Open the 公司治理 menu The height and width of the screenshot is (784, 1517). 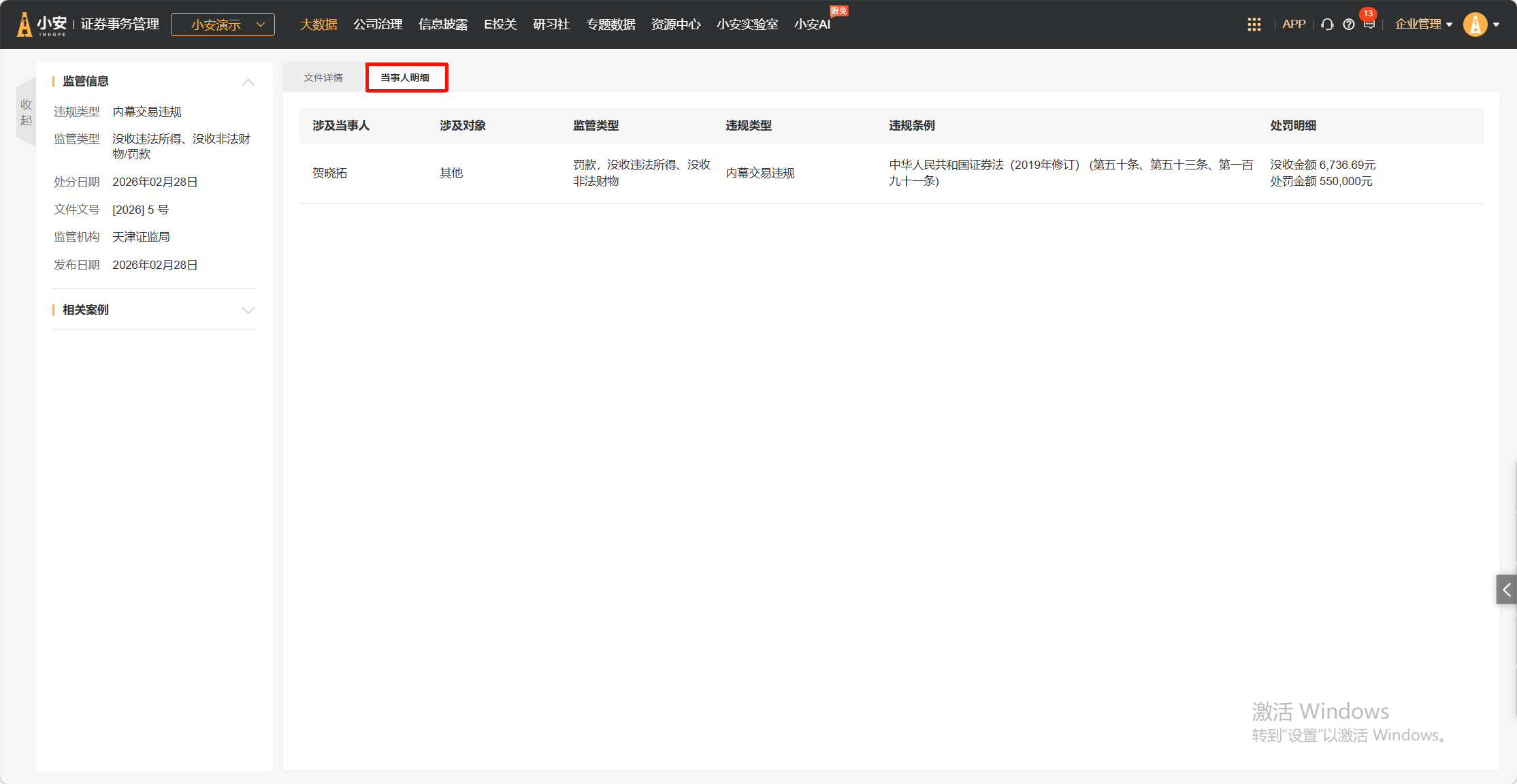pos(378,24)
